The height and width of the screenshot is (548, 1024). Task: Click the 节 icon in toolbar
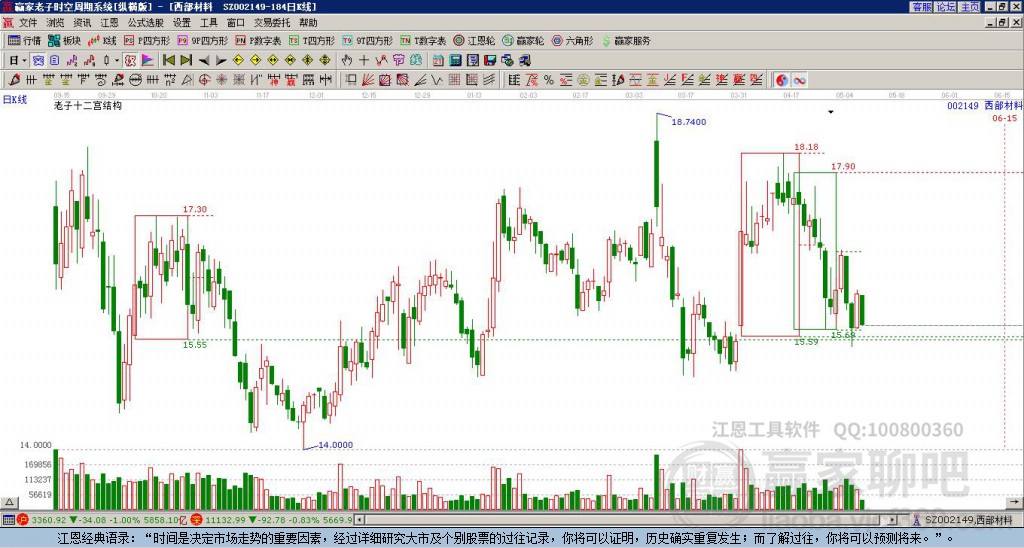398,60
